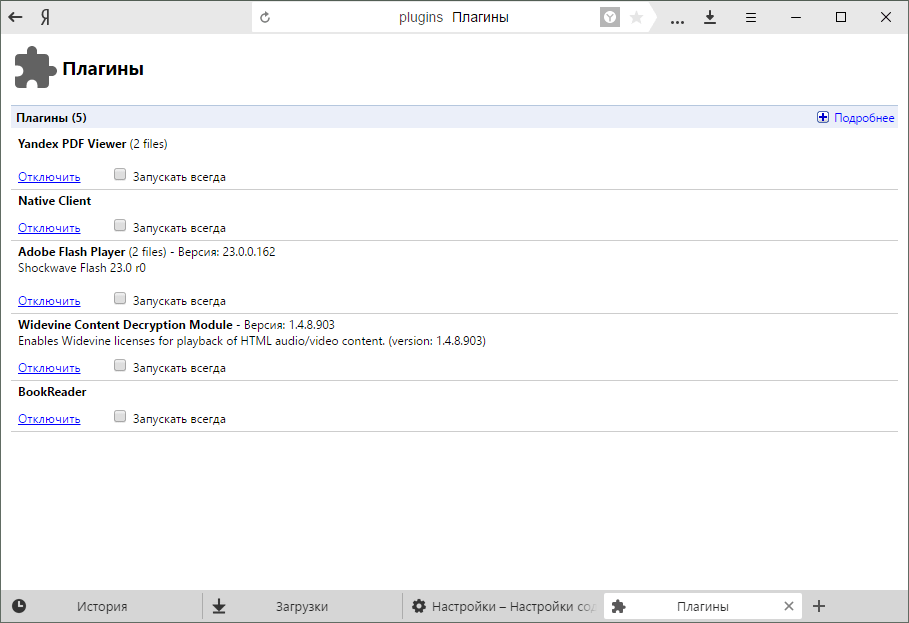This screenshot has width=909, height=623.
Task: Click the Native Client plugin name
Action: coord(54,201)
